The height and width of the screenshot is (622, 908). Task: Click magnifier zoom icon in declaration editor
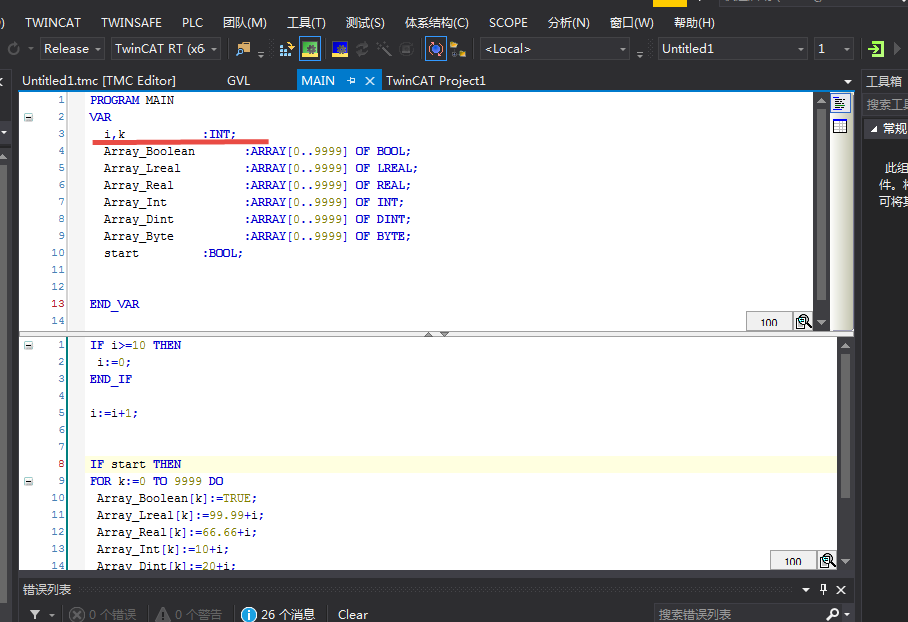(803, 321)
